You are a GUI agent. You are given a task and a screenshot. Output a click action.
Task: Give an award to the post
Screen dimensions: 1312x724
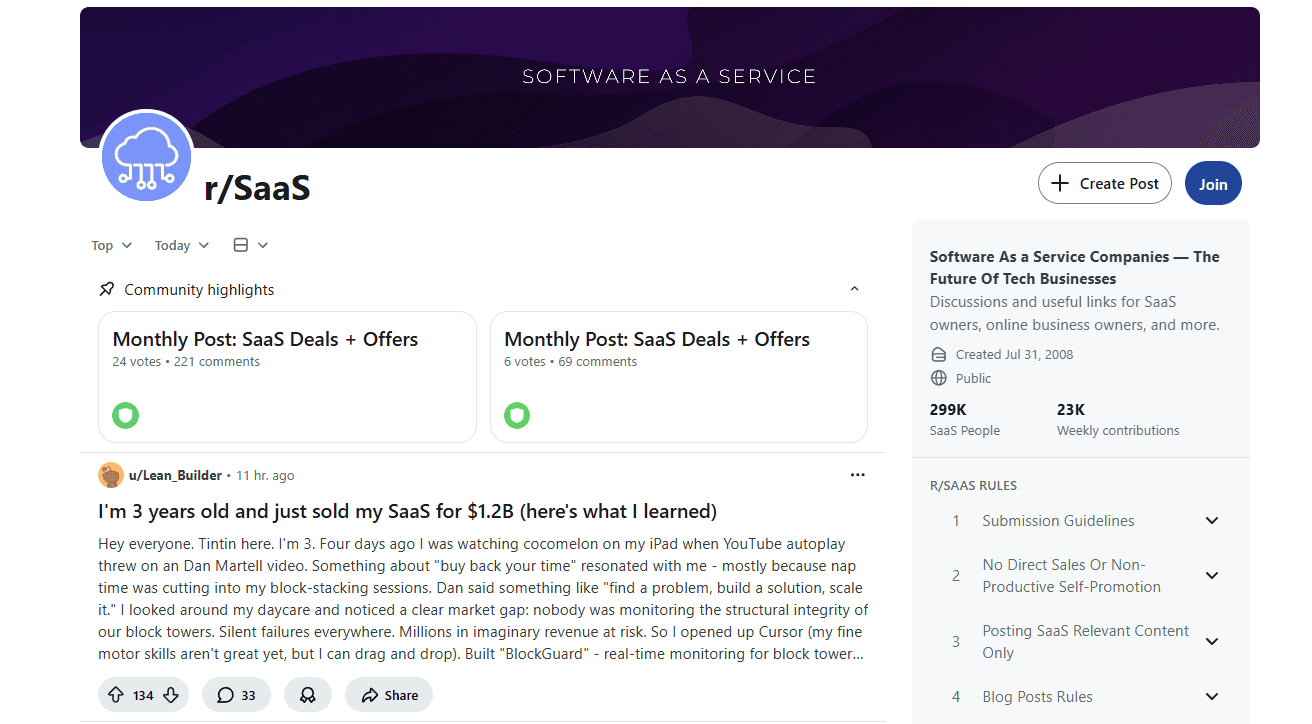308,695
